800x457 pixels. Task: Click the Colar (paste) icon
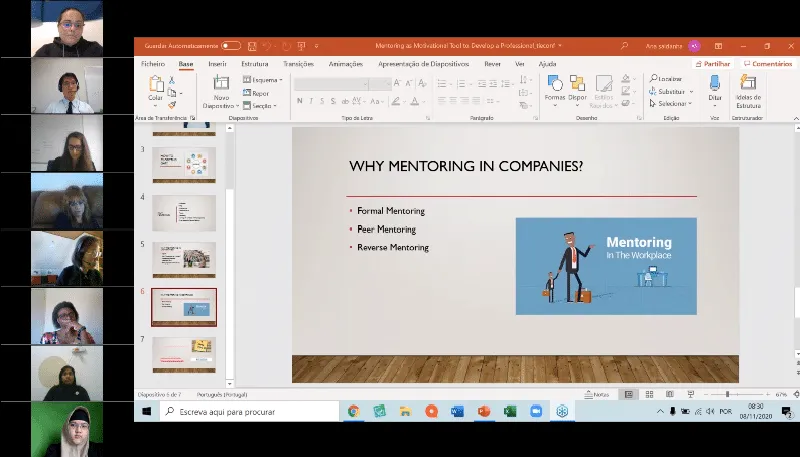[155, 84]
